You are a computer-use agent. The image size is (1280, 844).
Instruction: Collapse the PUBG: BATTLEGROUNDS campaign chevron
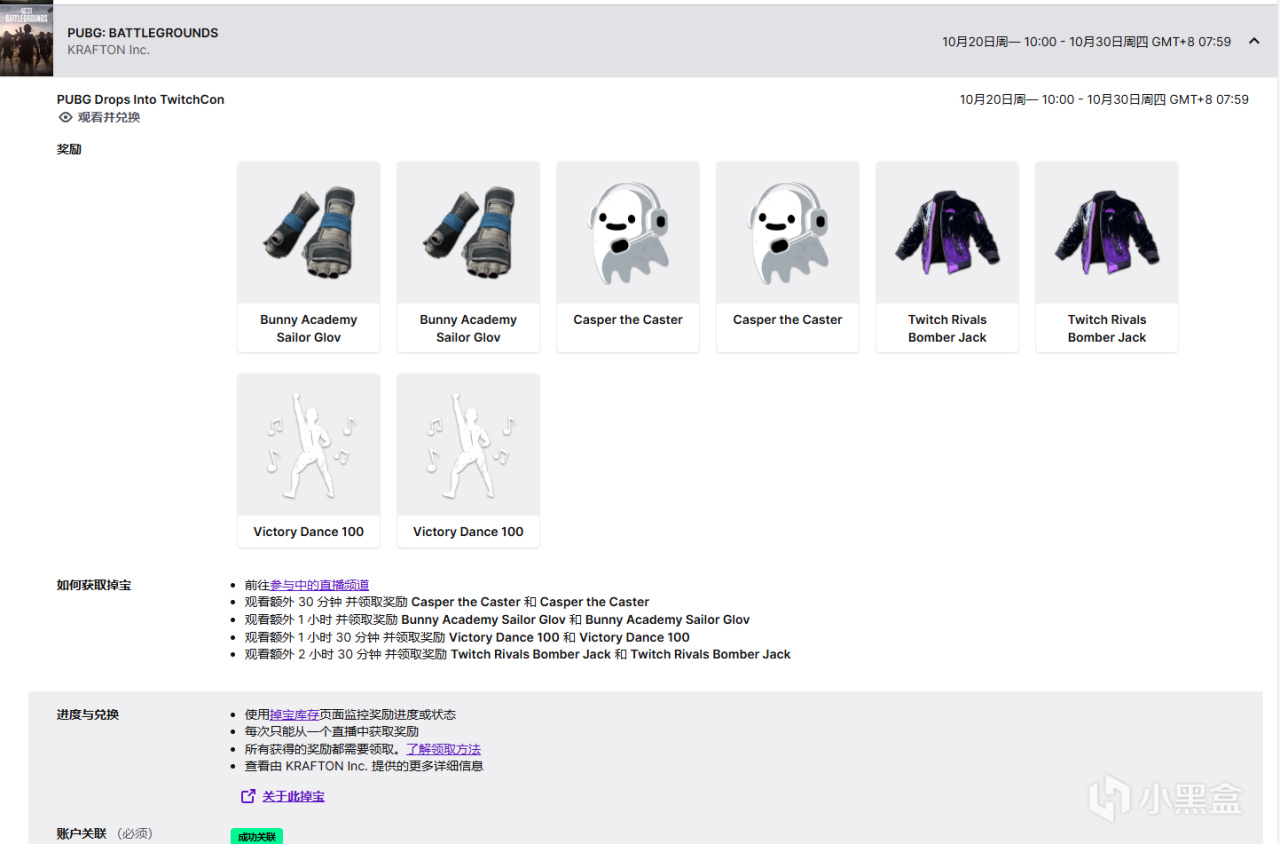(1253, 41)
